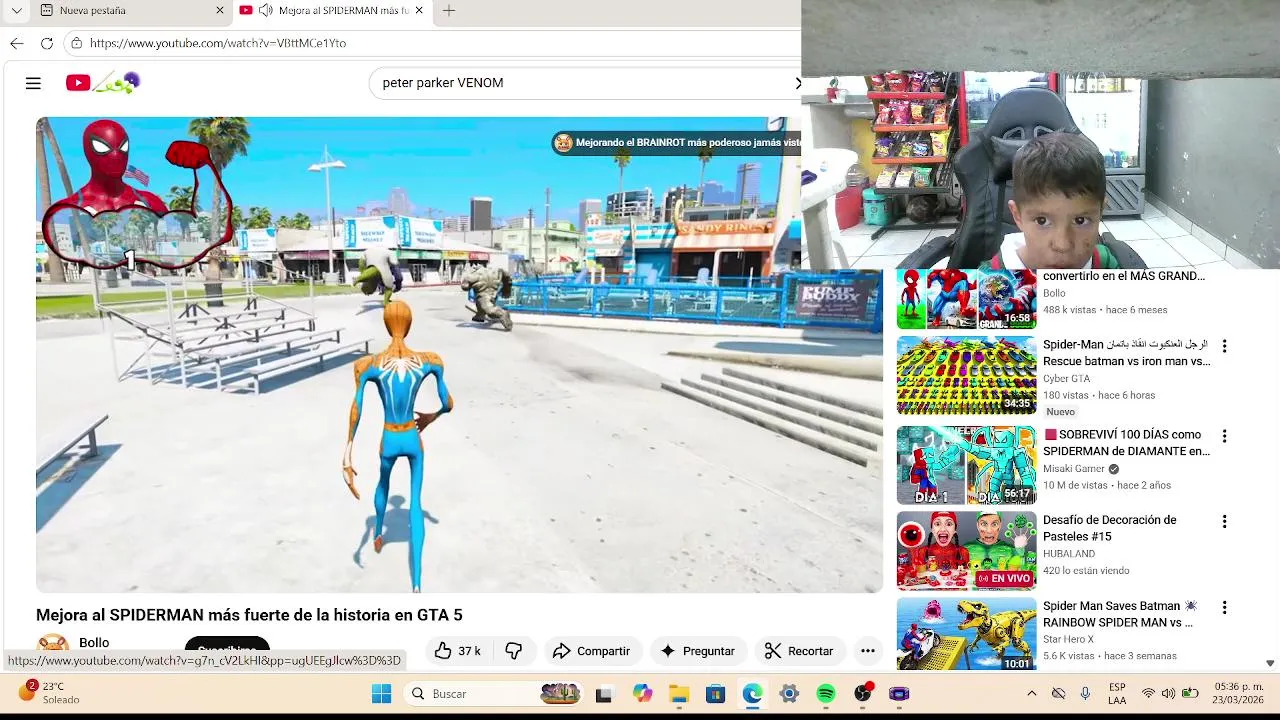Open thumbnail of Rescue batman vs iron man video
1280x720 pixels.
[x=966, y=375]
